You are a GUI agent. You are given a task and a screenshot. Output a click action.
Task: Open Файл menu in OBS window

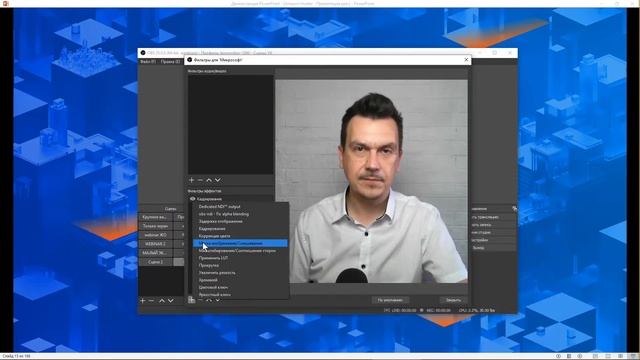[x=148, y=62]
